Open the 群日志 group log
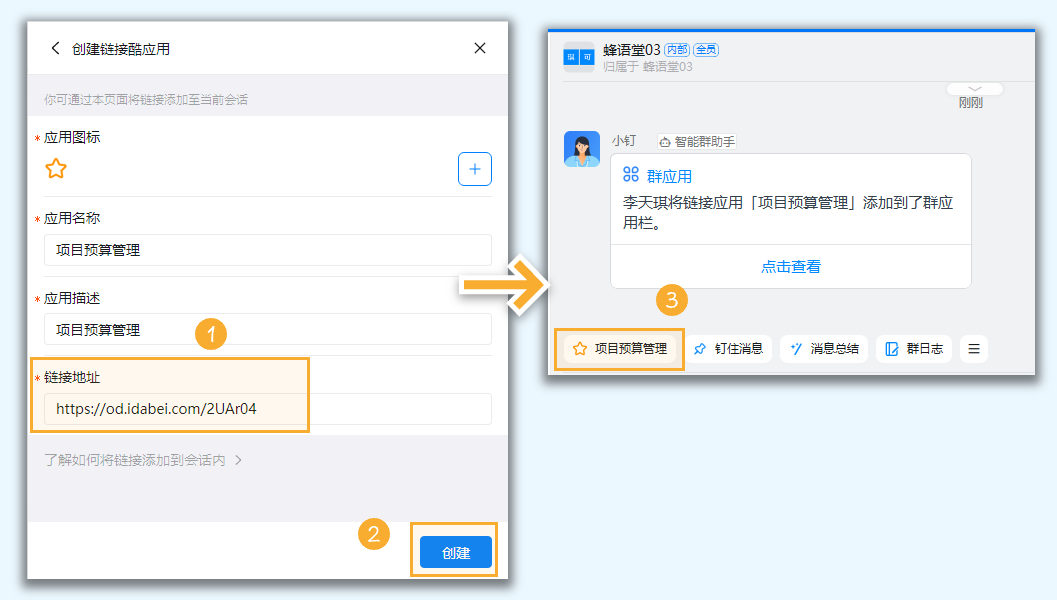 [x=913, y=349]
